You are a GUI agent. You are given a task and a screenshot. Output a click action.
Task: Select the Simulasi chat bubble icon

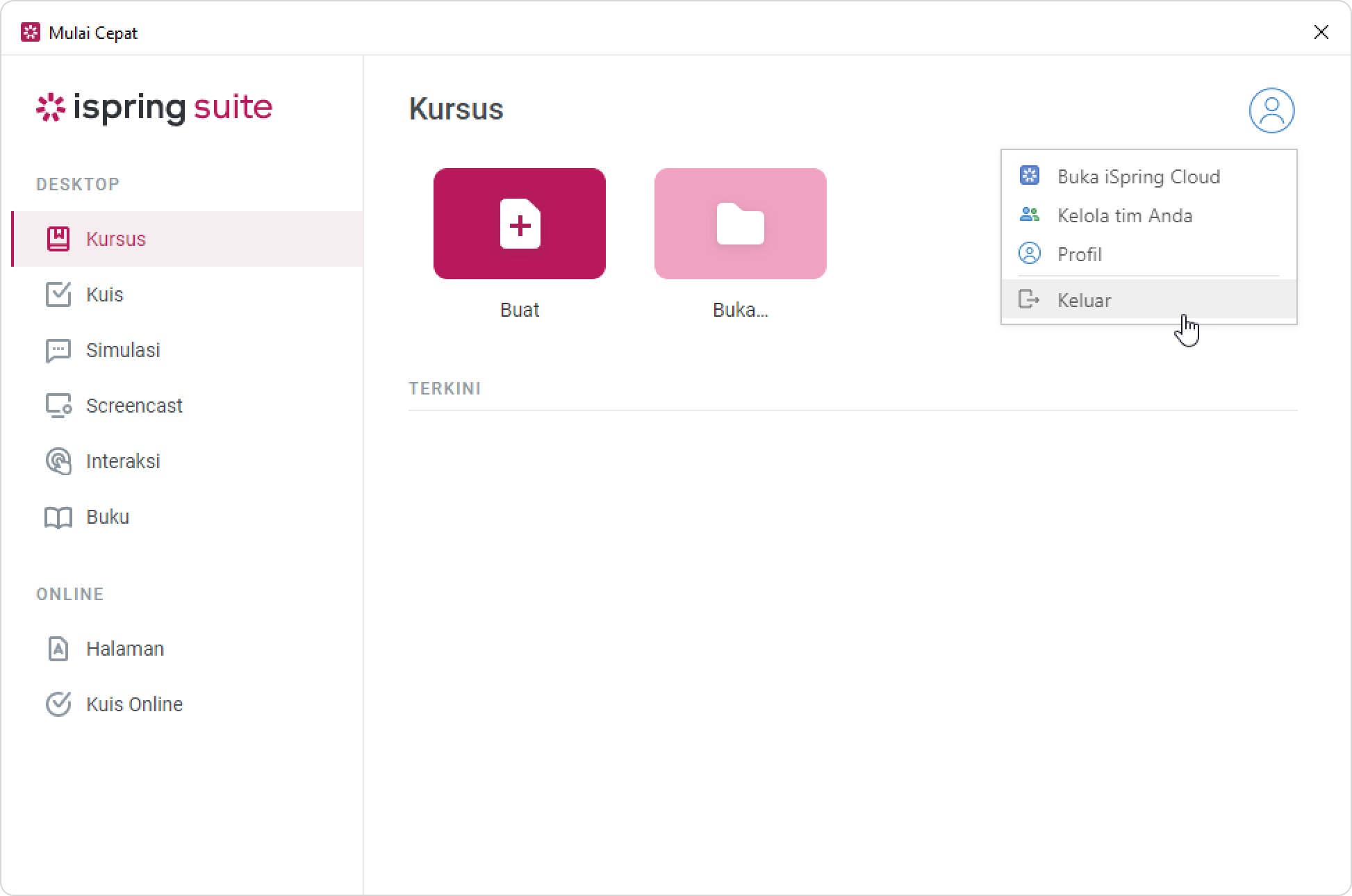58,351
